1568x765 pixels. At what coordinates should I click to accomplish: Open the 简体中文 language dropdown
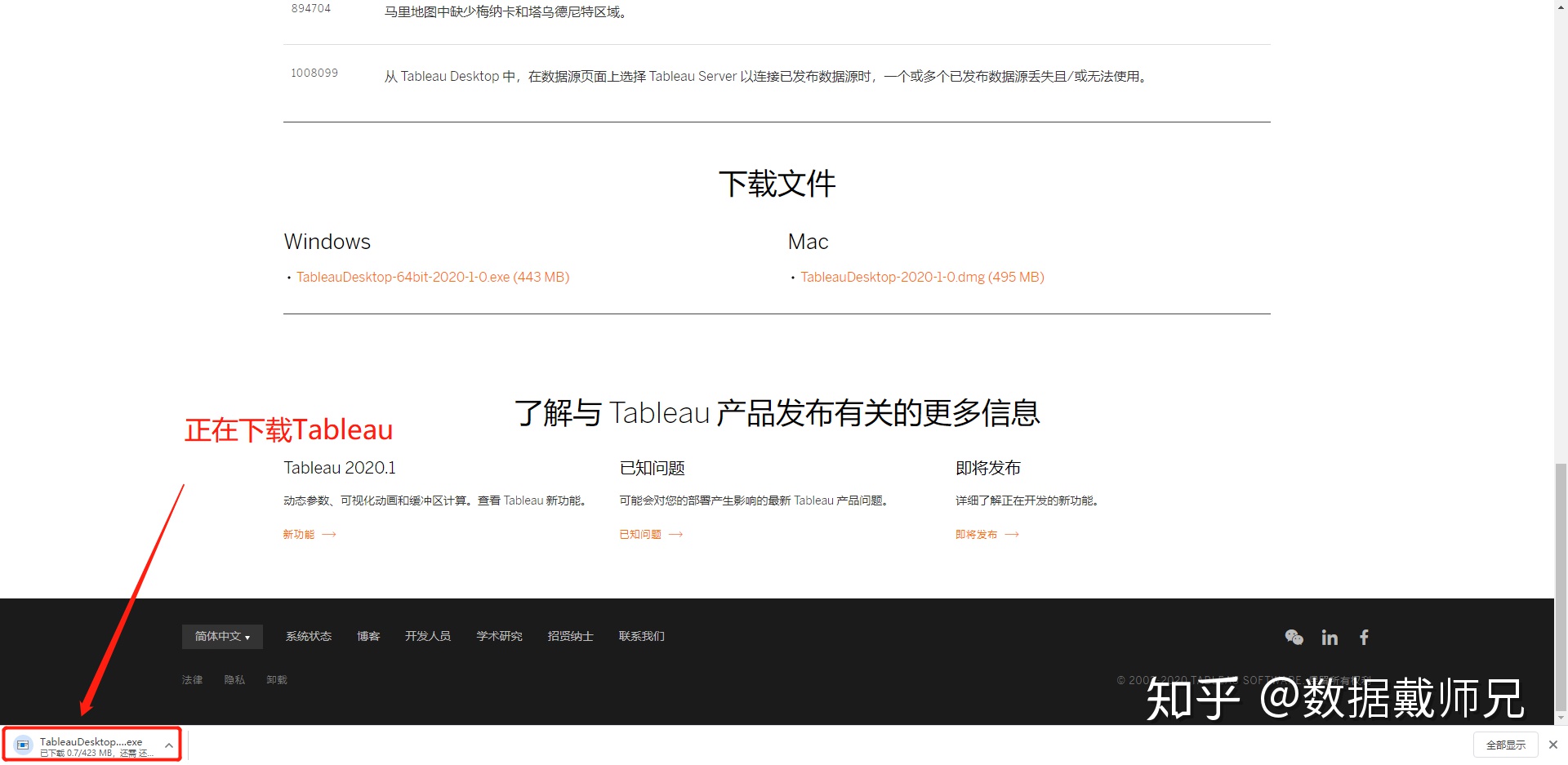222,637
